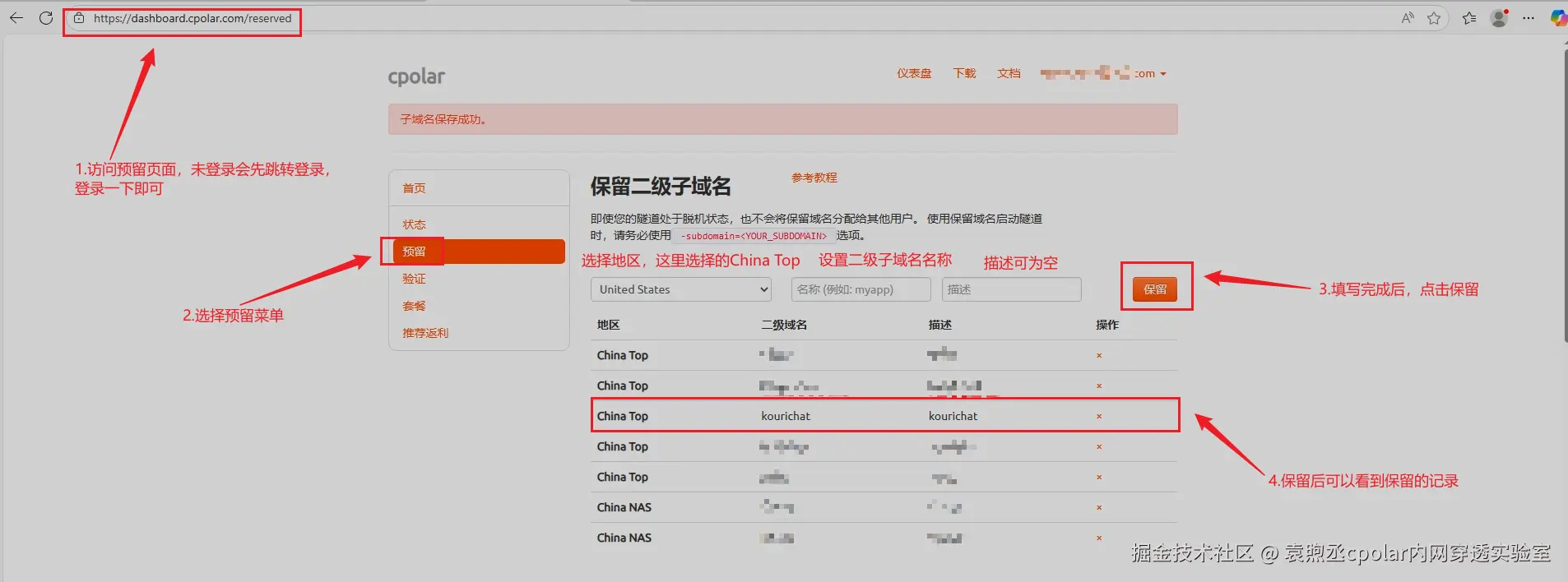The image size is (1568, 582).
Task: Go back with the browser back arrow
Action: [x=16, y=17]
